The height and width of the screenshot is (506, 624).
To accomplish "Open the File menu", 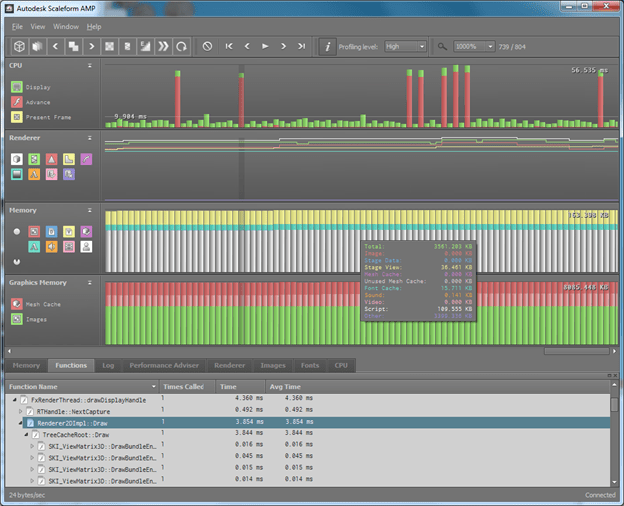I will 17,27.
